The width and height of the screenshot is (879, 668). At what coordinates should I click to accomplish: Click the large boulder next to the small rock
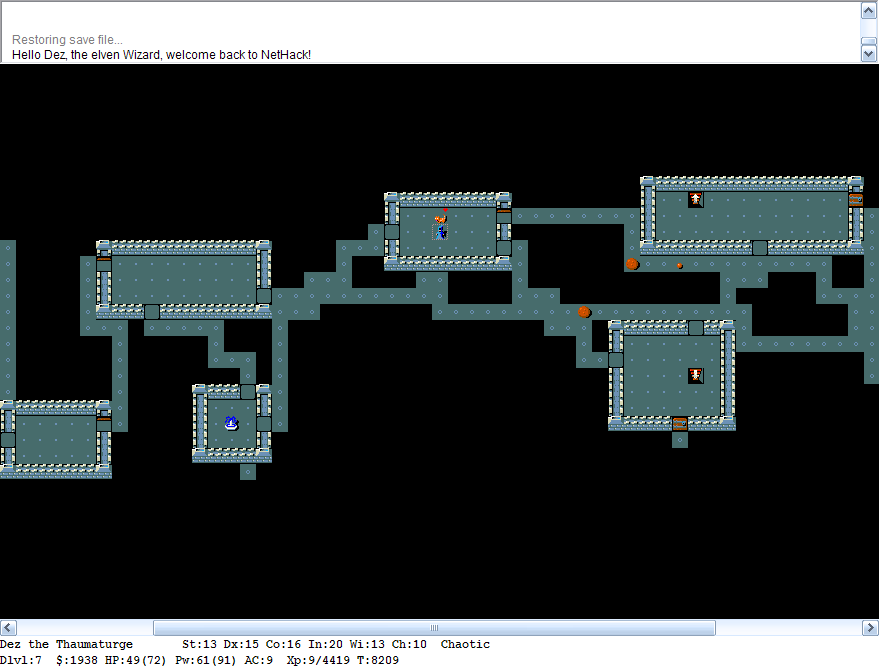pos(632,264)
